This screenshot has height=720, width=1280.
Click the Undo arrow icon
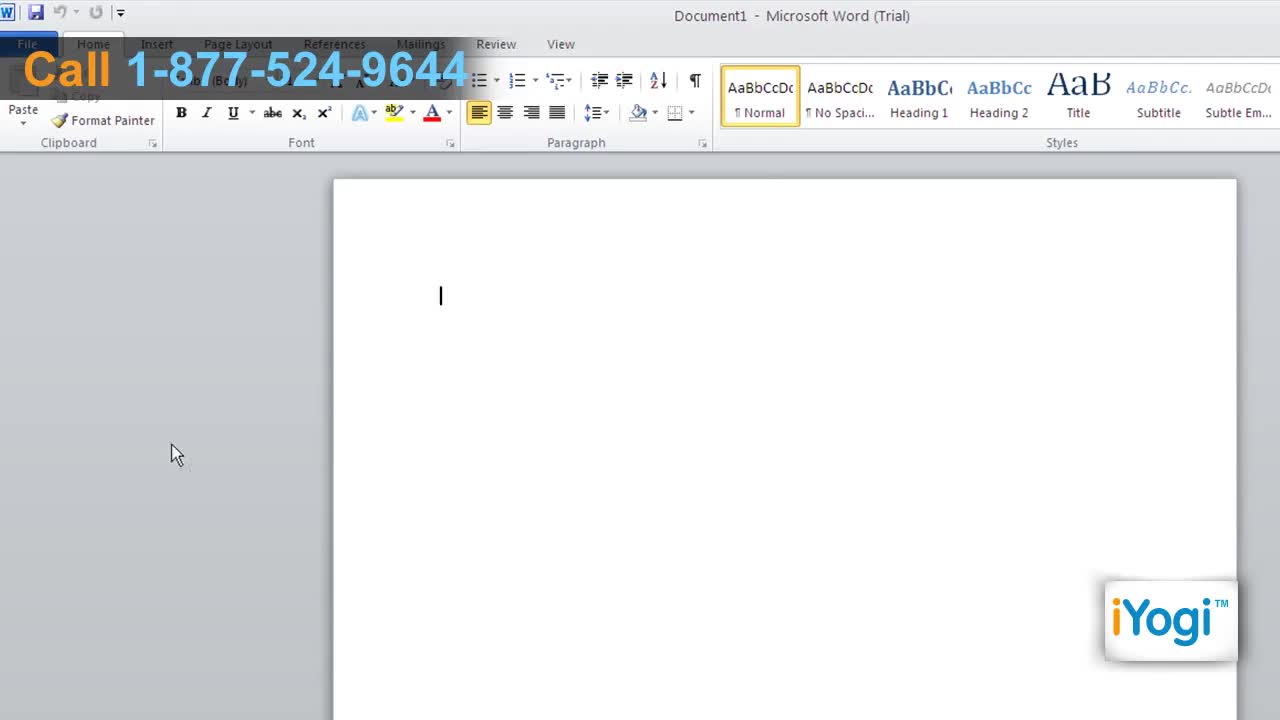[x=60, y=13]
